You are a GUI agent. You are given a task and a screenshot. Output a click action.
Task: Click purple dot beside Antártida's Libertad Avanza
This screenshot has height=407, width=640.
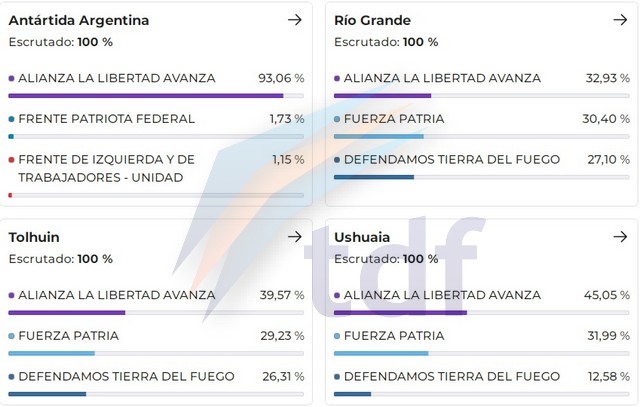coord(11,78)
